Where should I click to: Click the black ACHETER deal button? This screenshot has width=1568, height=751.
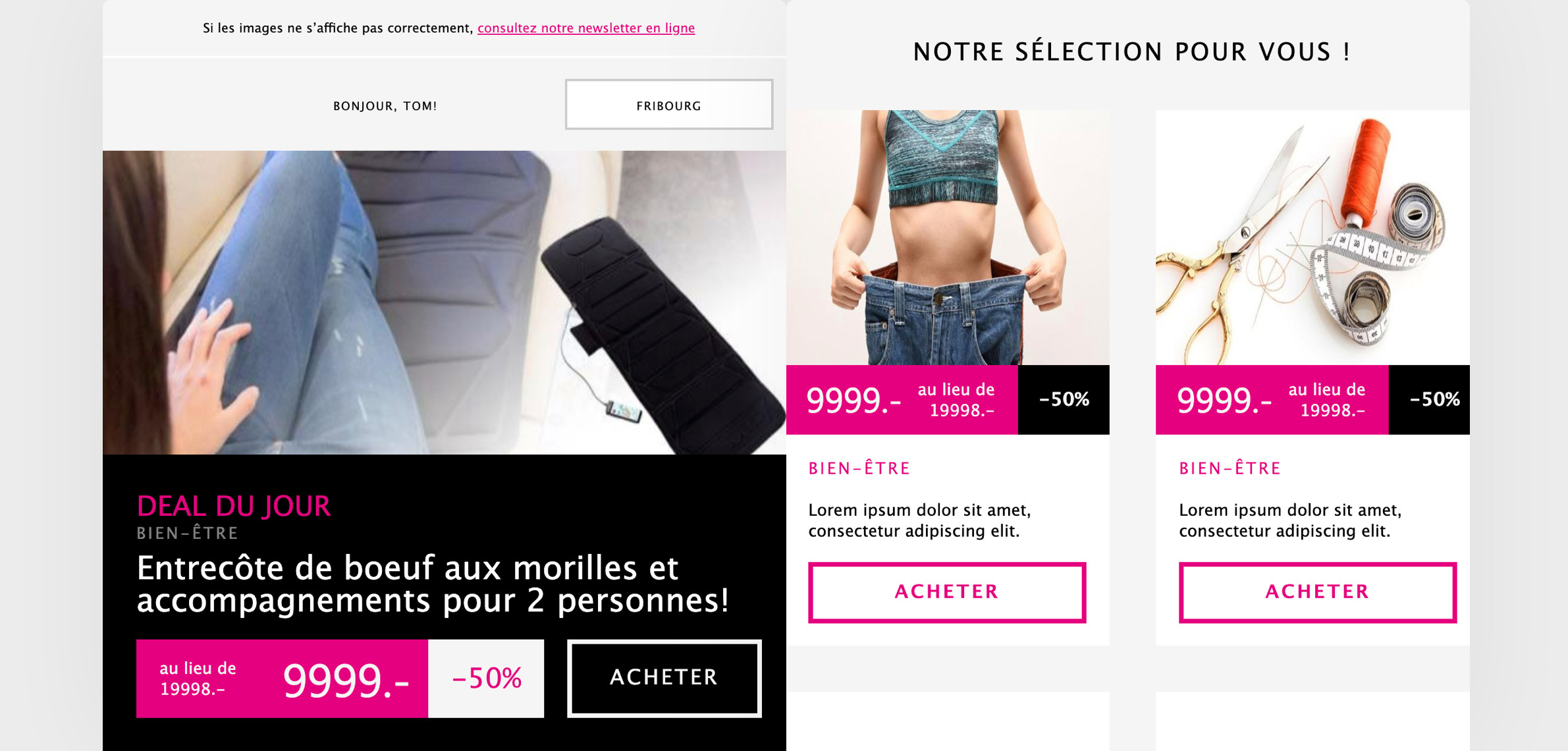click(664, 678)
